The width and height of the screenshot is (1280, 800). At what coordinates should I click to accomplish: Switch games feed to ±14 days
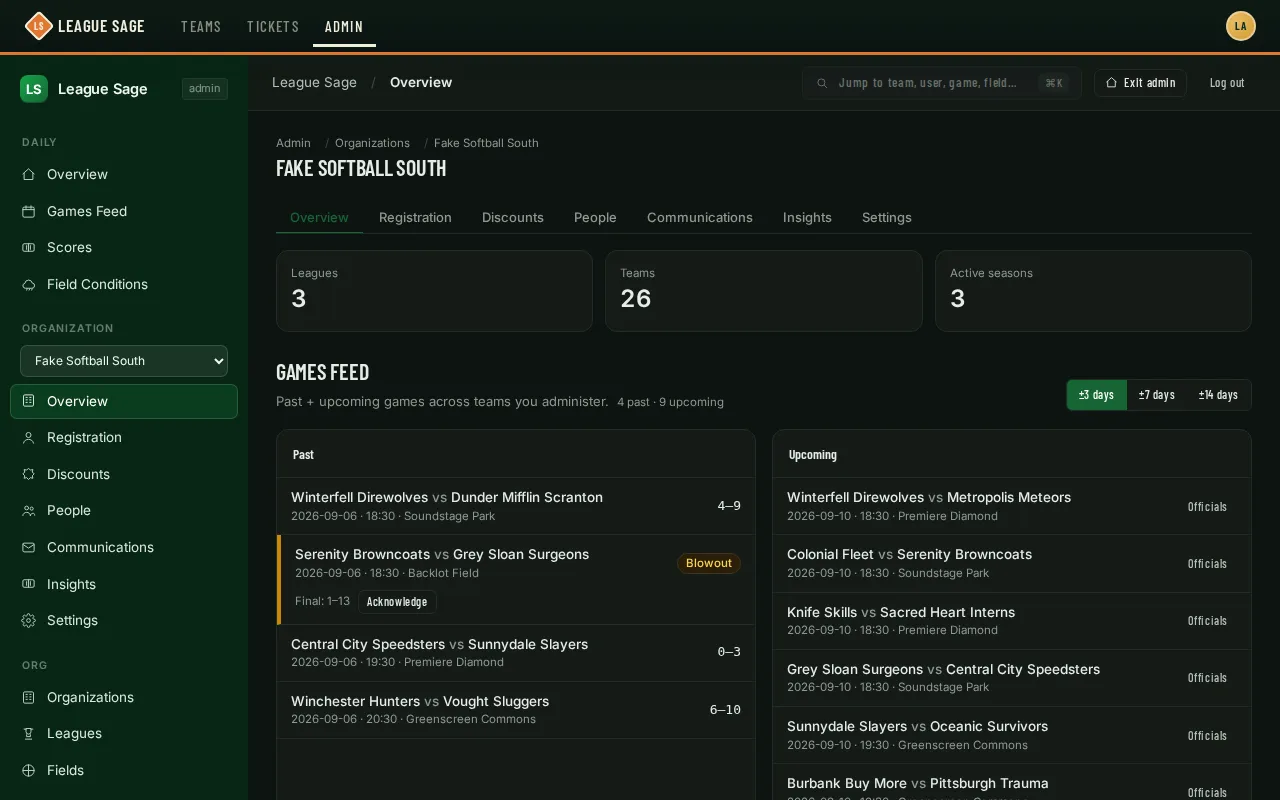[1219, 395]
